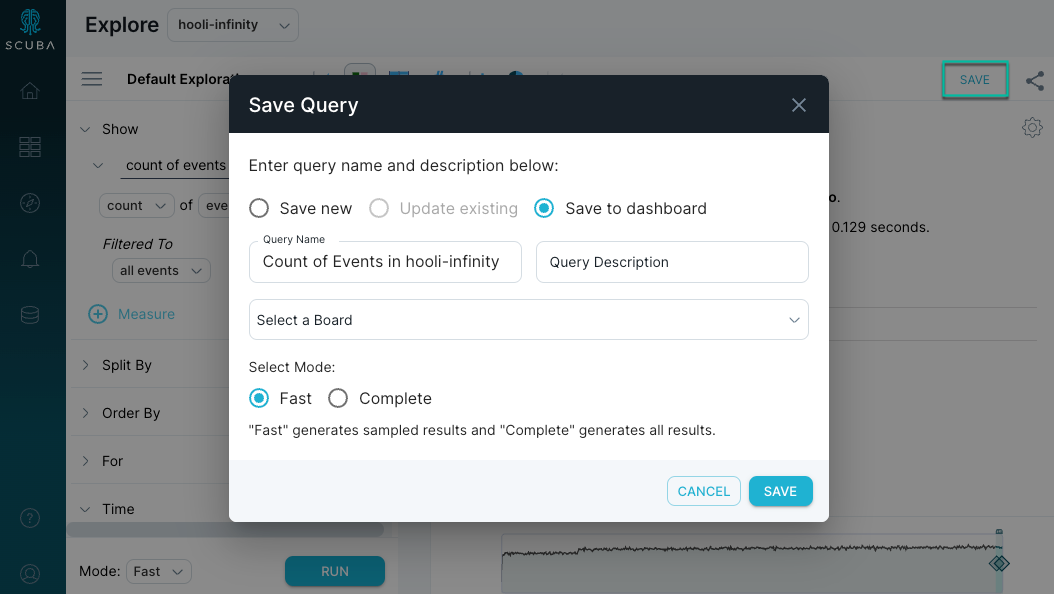
Task: Open the Home page from the sidebar
Action: click(29, 90)
